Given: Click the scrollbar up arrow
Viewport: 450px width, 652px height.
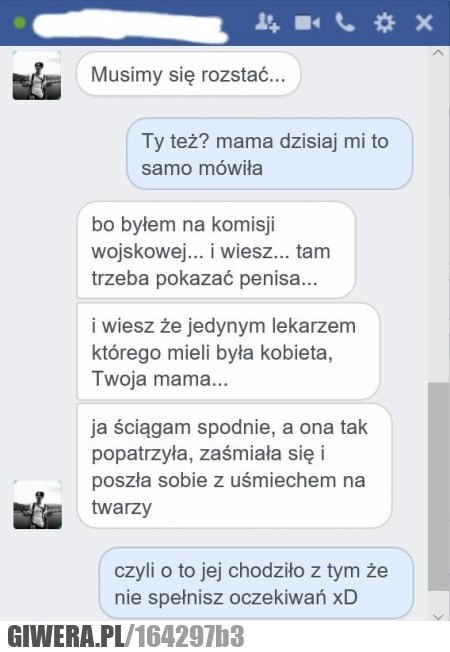Looking at the screenshot, I should pyautogui.click(x=438, y=53).
